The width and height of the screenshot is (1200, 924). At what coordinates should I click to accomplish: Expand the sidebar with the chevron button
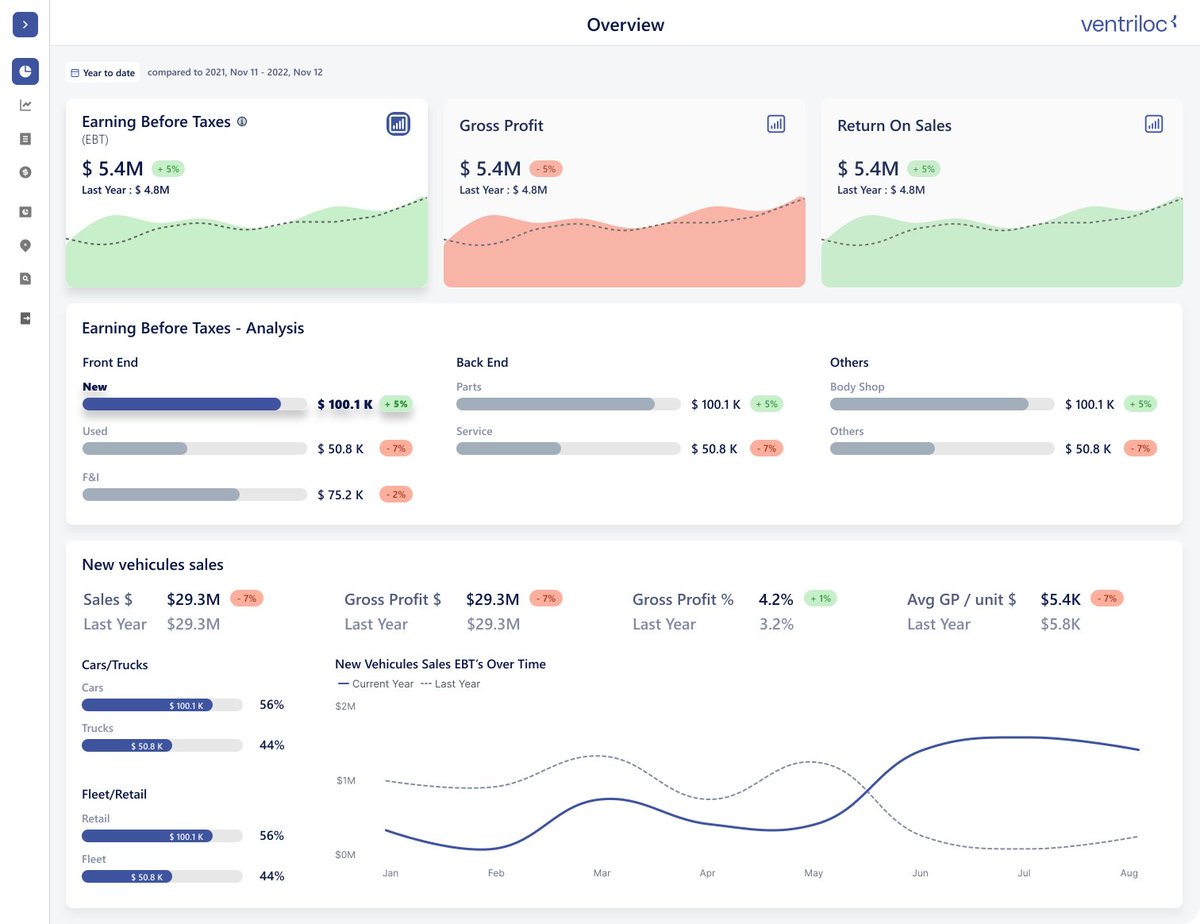[25, 25]
